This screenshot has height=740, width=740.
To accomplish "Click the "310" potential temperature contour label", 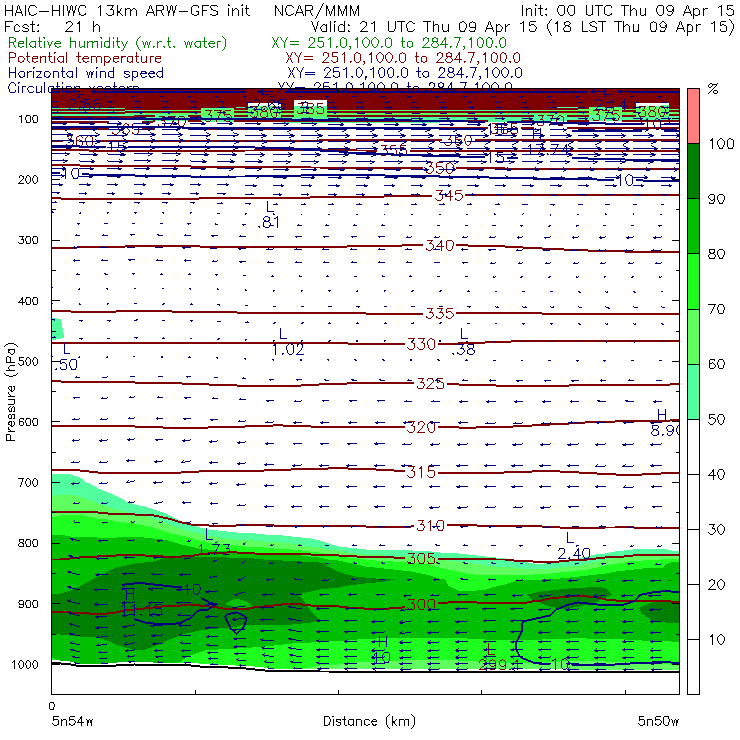I will (x=430, y=525).
